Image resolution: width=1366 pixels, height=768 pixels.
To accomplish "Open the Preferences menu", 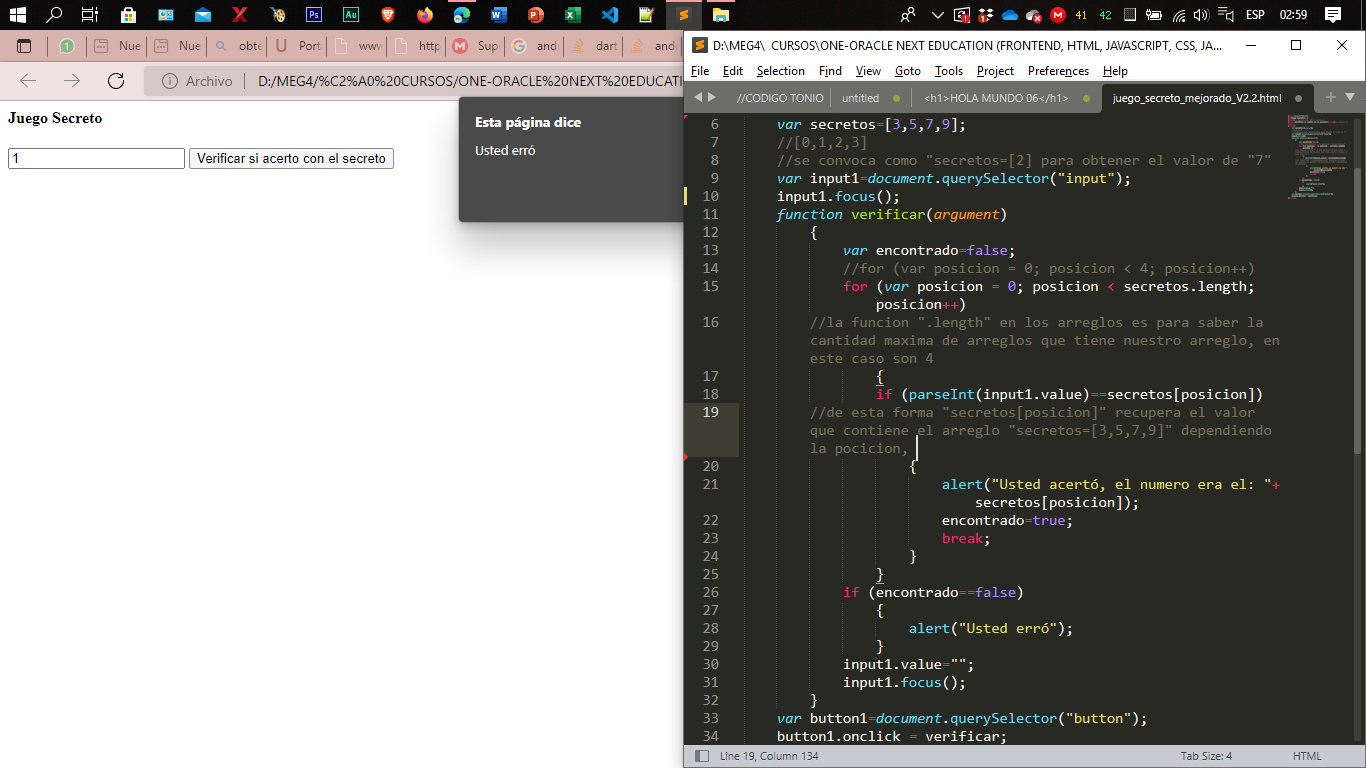I will (x=1058, y=71).
